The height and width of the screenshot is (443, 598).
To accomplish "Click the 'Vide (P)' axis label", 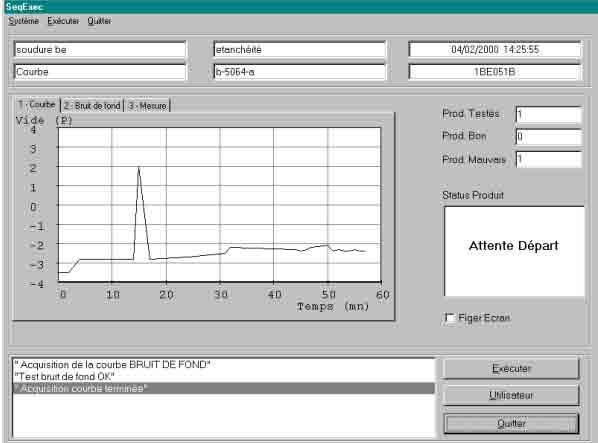I will [x=44, y=120].
